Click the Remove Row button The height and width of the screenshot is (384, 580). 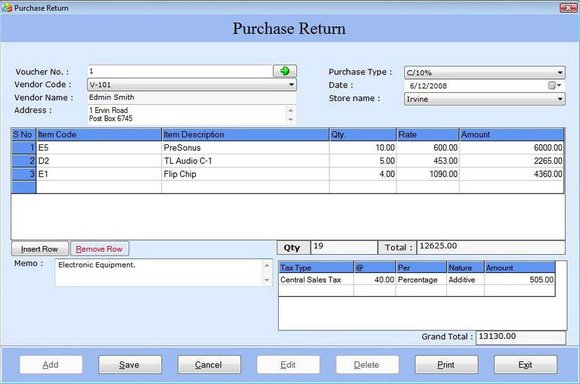click(x=99, y=249)
